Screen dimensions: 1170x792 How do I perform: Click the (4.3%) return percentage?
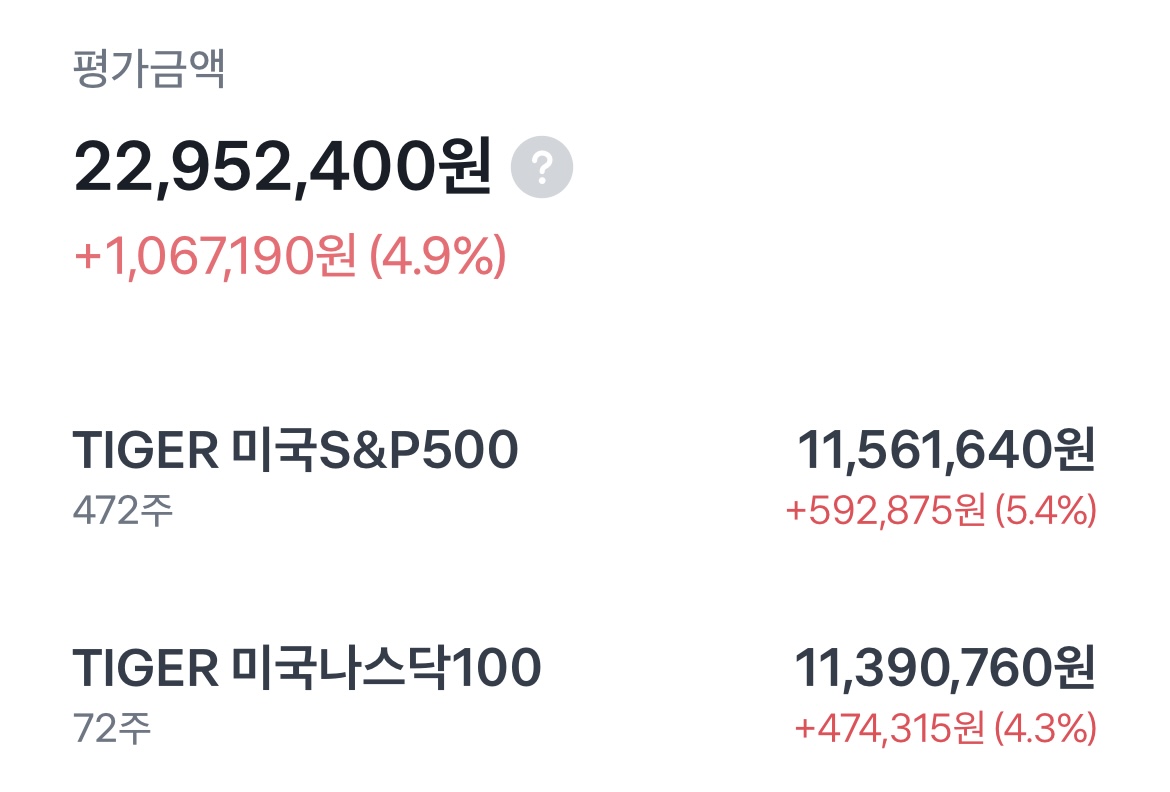coord(1047,728)
